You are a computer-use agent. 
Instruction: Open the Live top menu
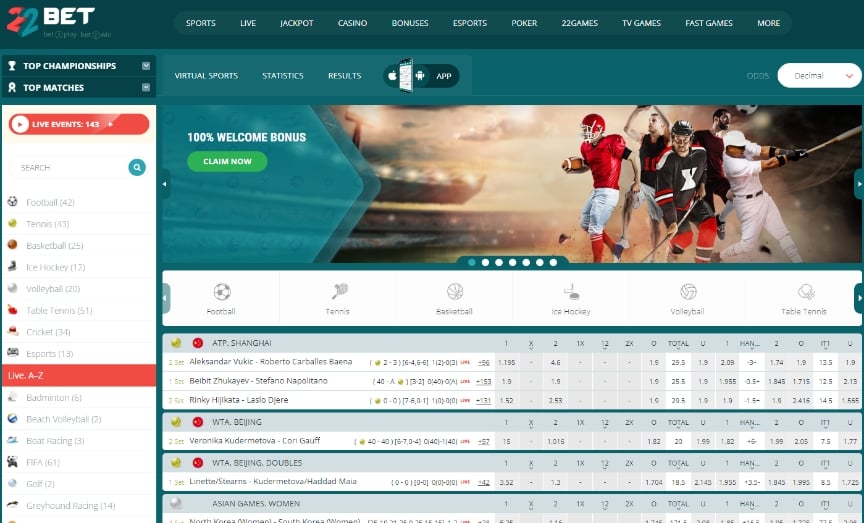click(248, 23)
